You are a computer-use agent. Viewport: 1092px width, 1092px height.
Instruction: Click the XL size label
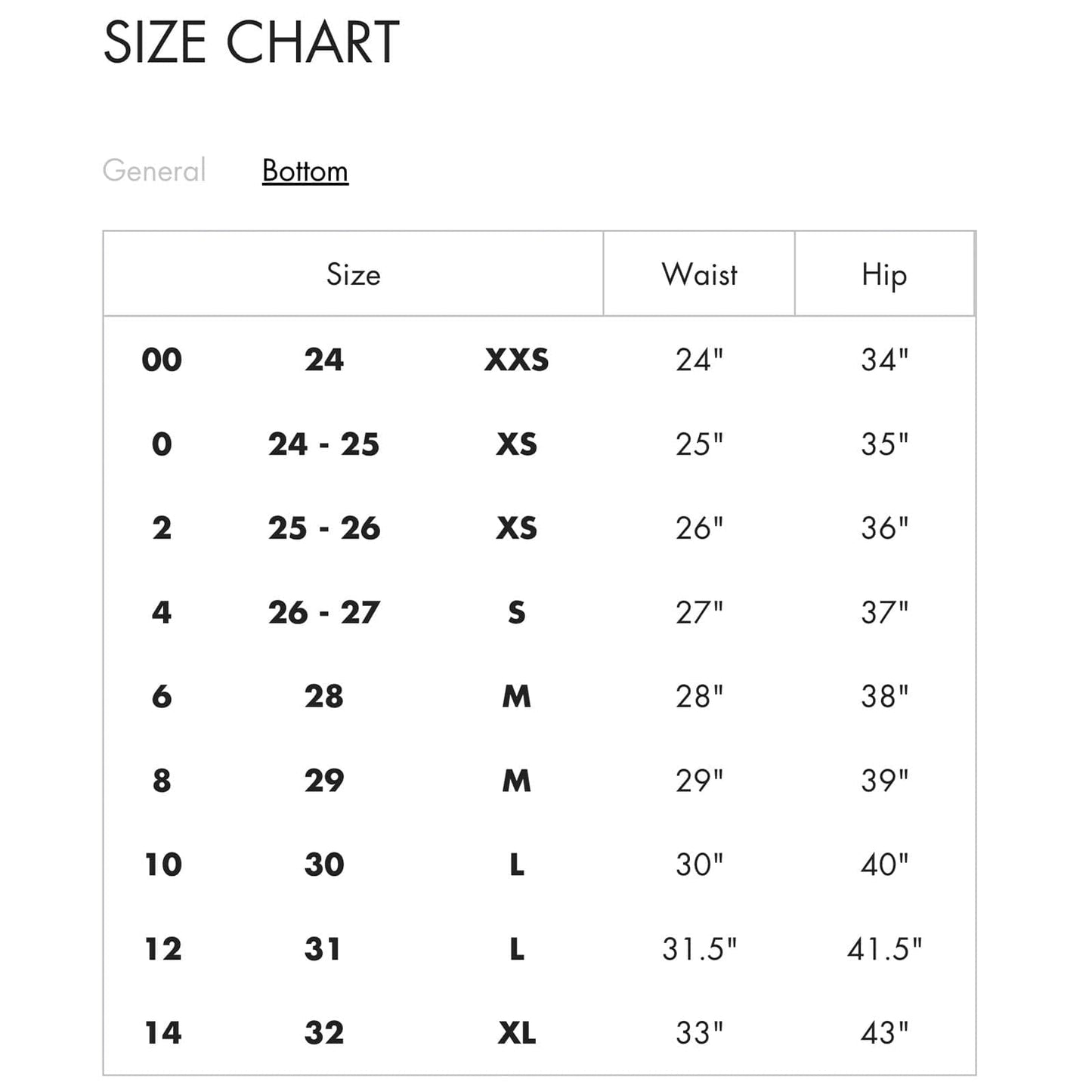(x=516, y=1032)
